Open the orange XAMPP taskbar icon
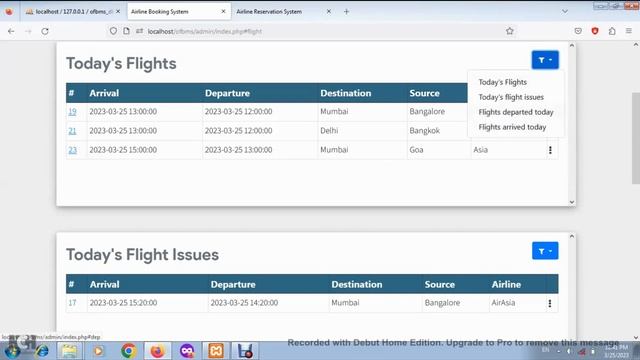This screenshot has height=360, width=640. click(x=216, y=351)
